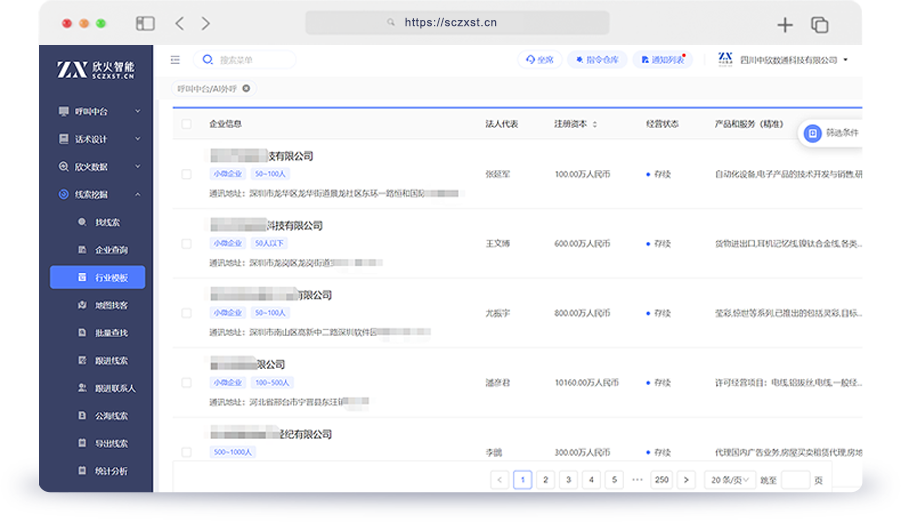
Task: Click the 跟进联系人 person icon
Action: point(82,387)
